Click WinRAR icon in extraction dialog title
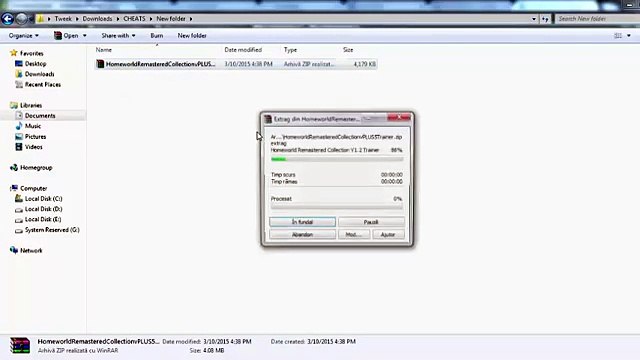Image resolution: width=640 pixels, height=360 pixels. pos(268,119)
